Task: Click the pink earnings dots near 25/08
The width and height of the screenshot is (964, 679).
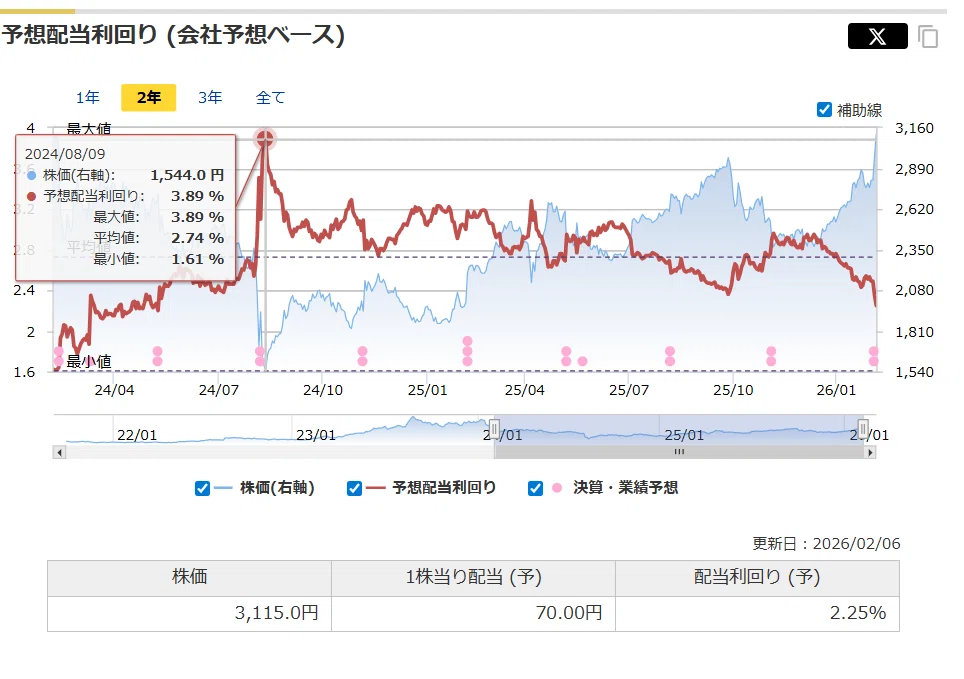Action: point(670,356)
